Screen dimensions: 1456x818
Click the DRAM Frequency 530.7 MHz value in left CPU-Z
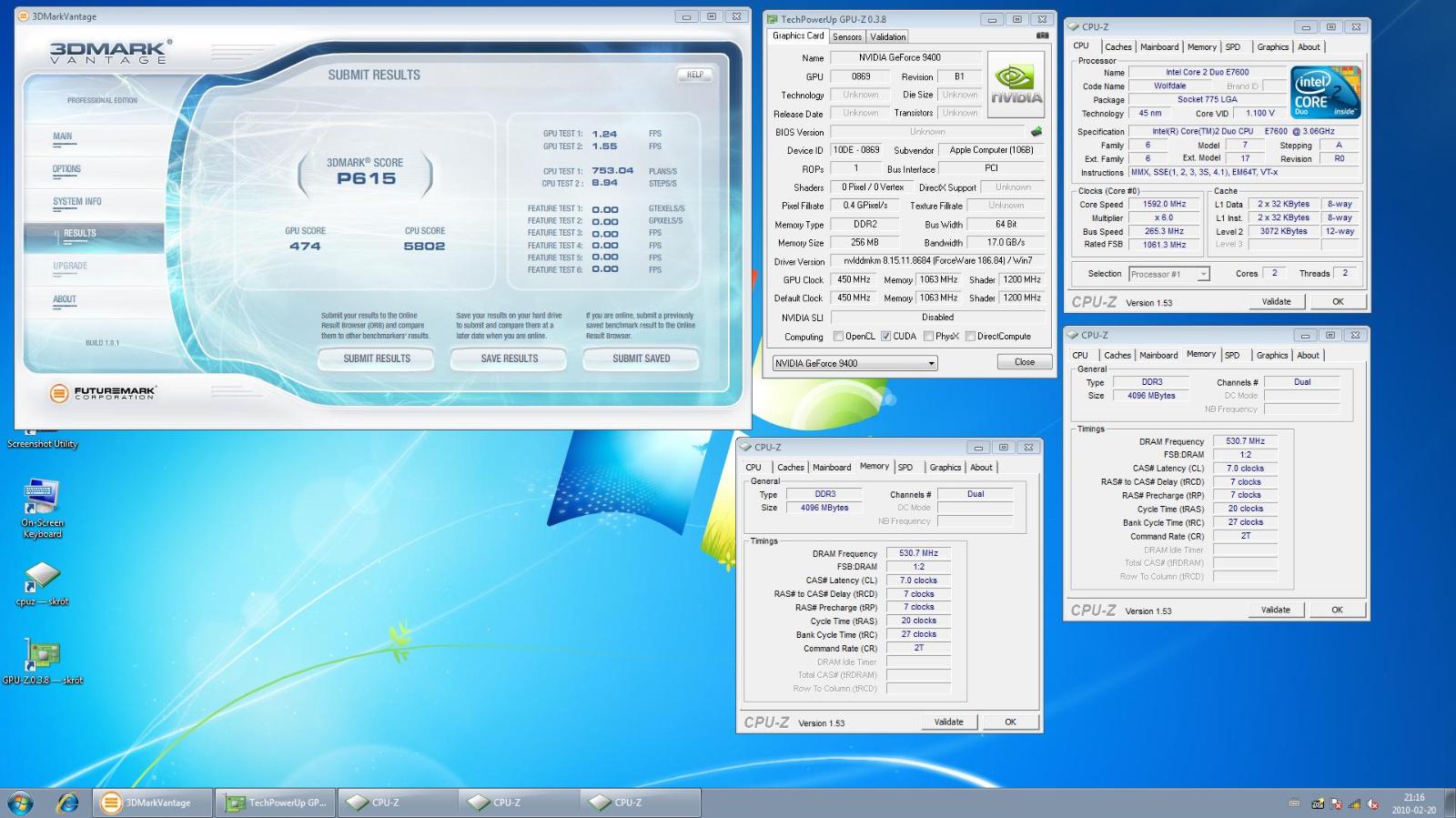tap(918, 553)
